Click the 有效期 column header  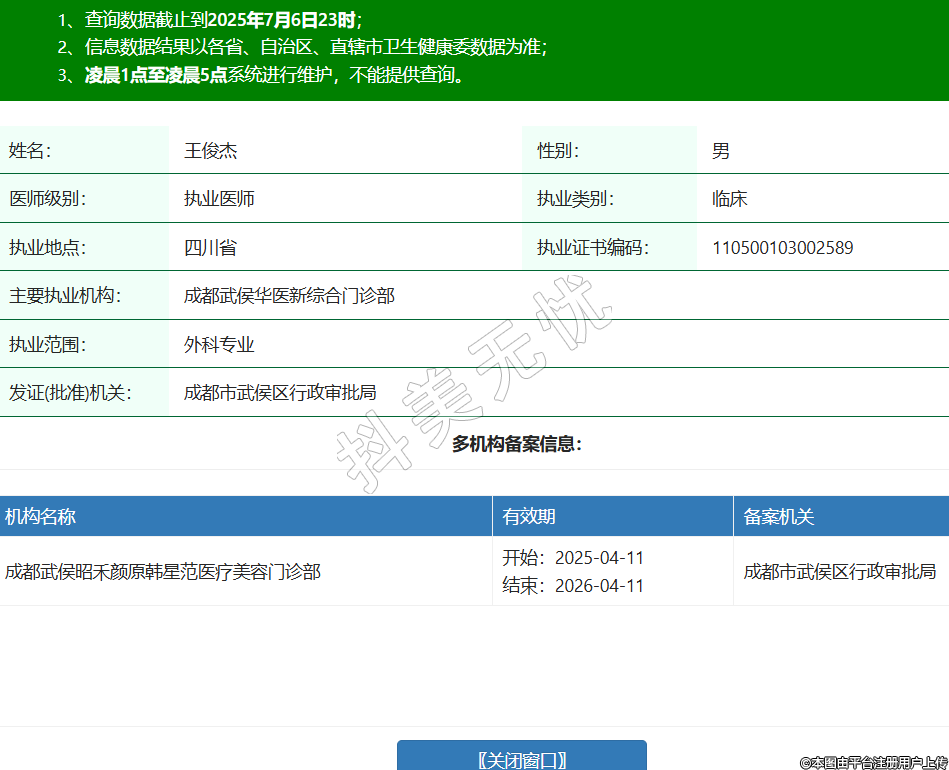tap(529, 517)
